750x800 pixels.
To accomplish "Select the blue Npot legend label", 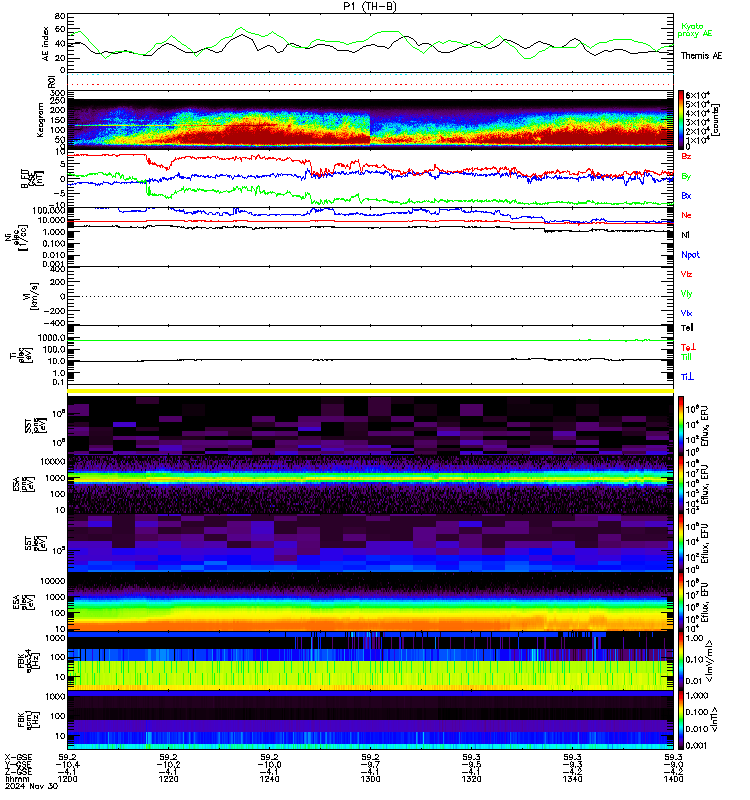I will (690, 255).
